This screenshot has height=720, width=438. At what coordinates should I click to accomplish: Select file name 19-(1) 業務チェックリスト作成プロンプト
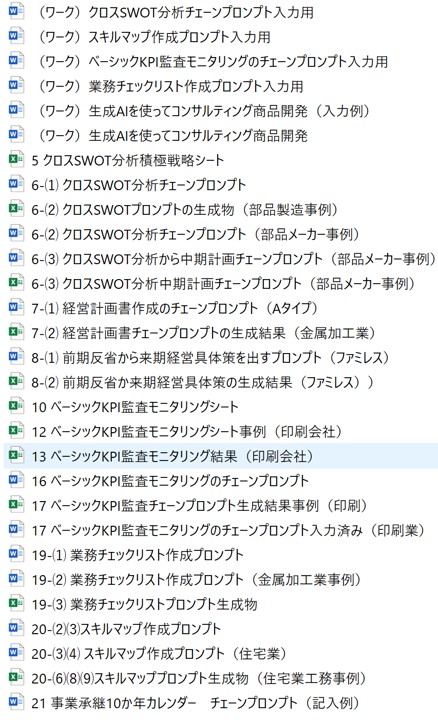click(137, 555)
